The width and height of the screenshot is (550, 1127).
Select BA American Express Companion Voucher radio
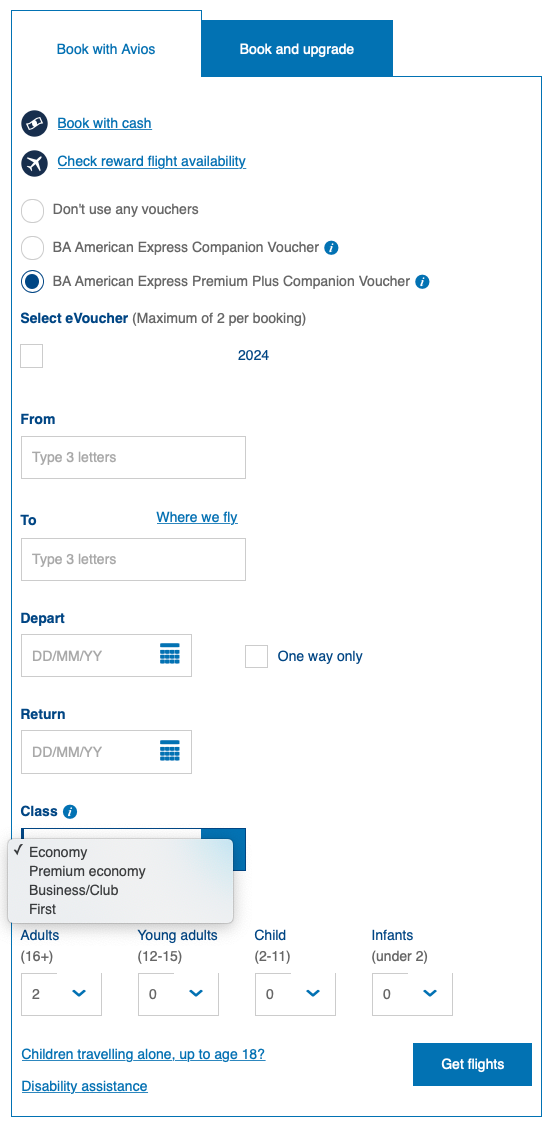32,247
